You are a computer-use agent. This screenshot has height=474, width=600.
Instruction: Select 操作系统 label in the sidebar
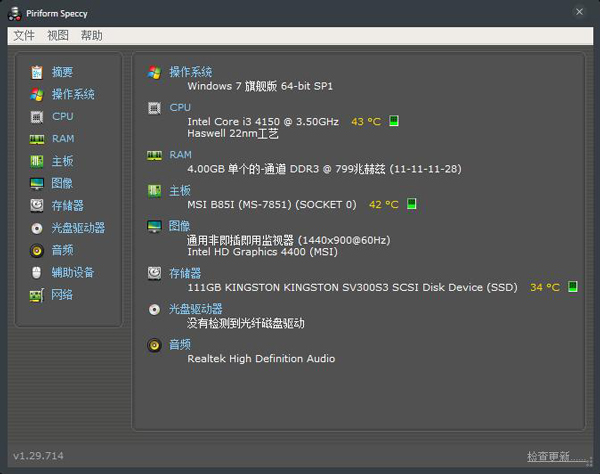click(73, 94)
